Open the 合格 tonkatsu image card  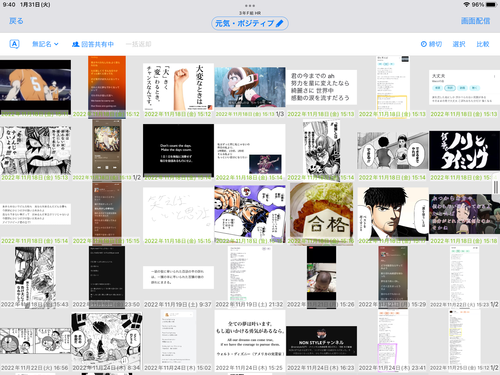pos(321,214)
